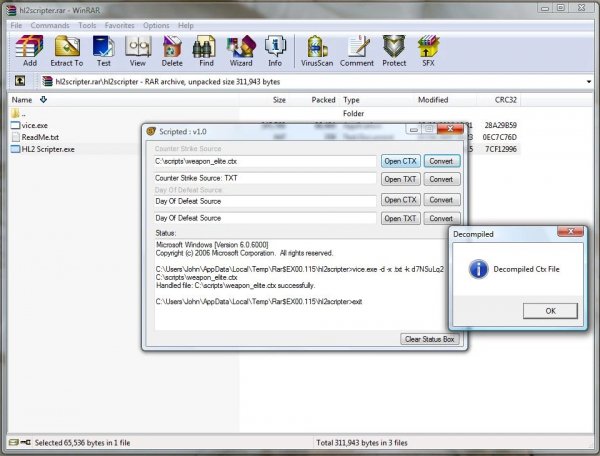
Task: Click the Packed column header
Action: click(x=323, y=100)
